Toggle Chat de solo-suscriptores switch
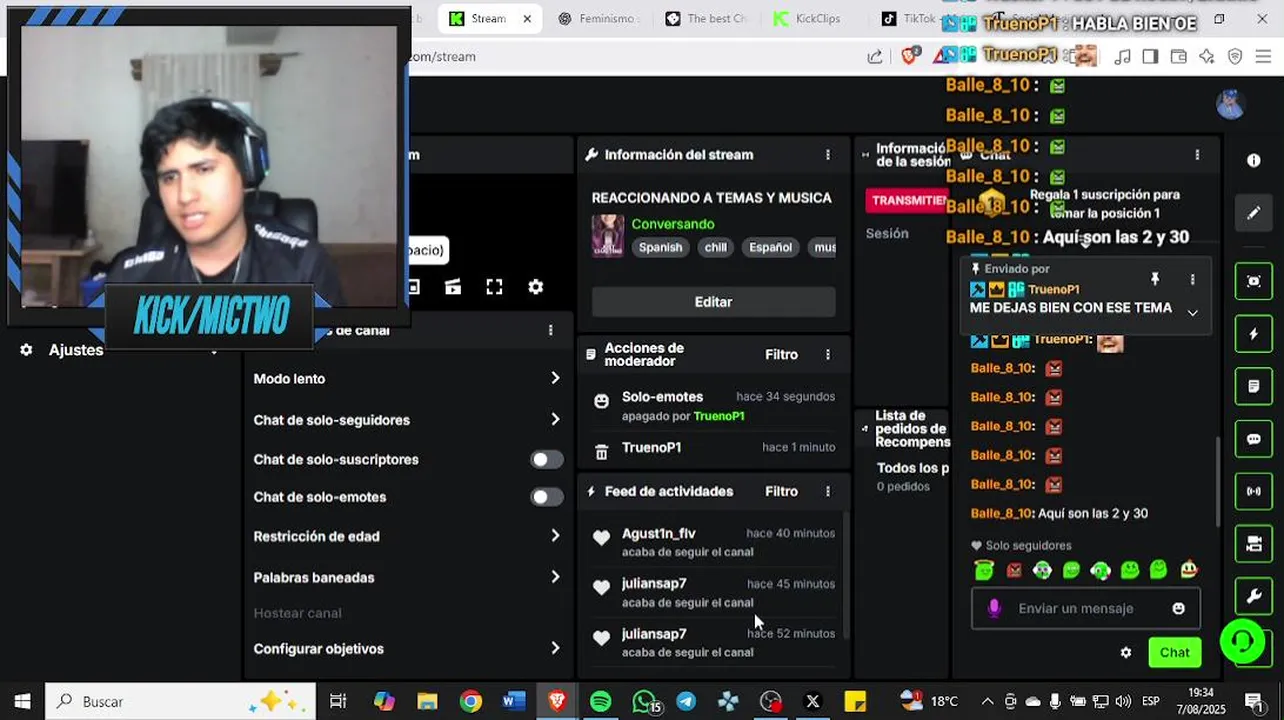The height and width of the screenshot is (720, 1284). click(546, 460)
